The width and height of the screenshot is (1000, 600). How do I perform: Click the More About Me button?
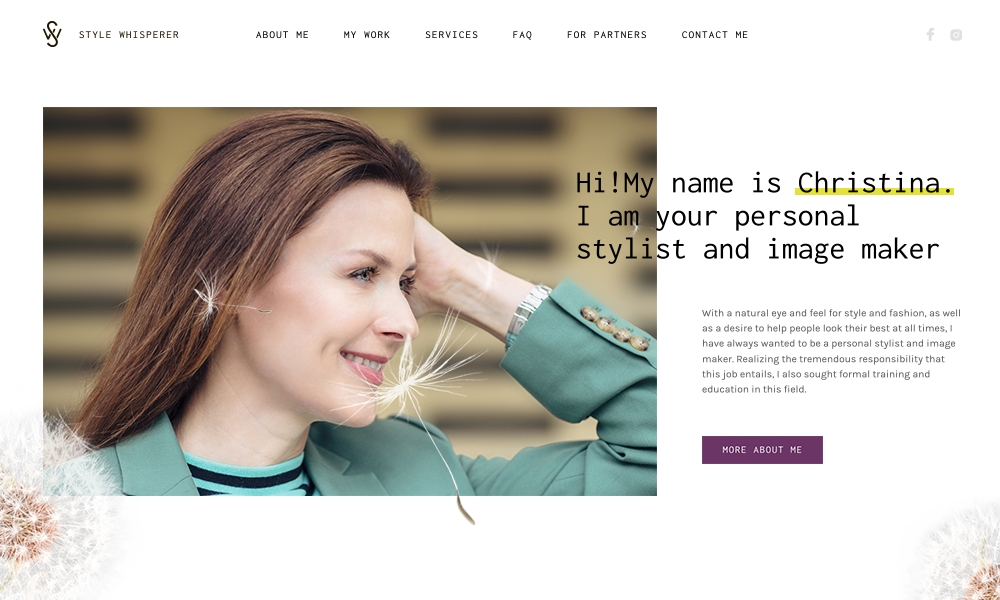[762, 450]
